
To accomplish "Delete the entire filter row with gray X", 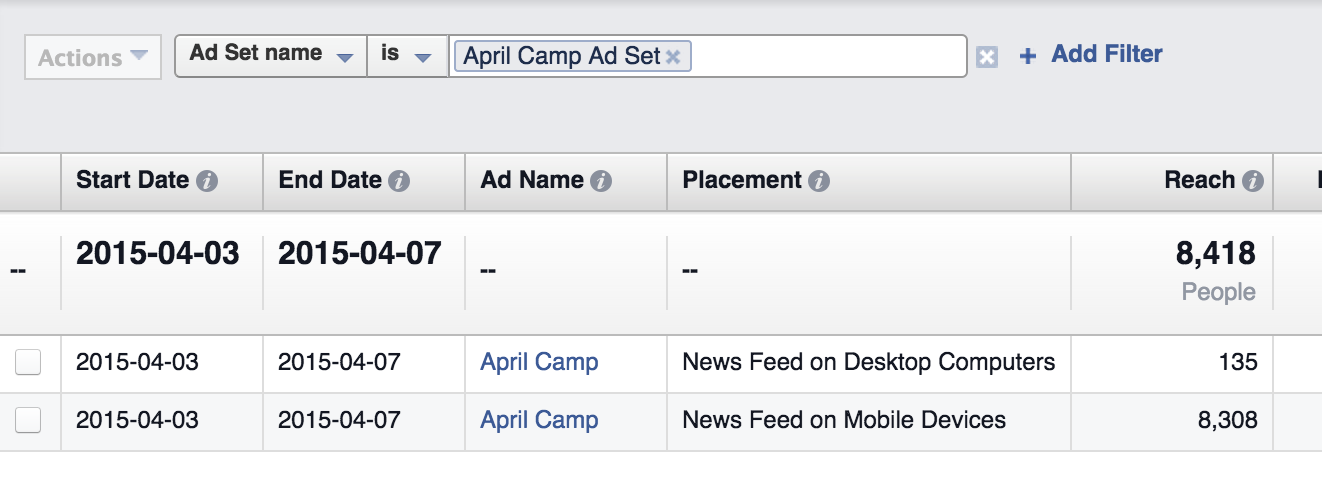I will [x=987, y=57].
